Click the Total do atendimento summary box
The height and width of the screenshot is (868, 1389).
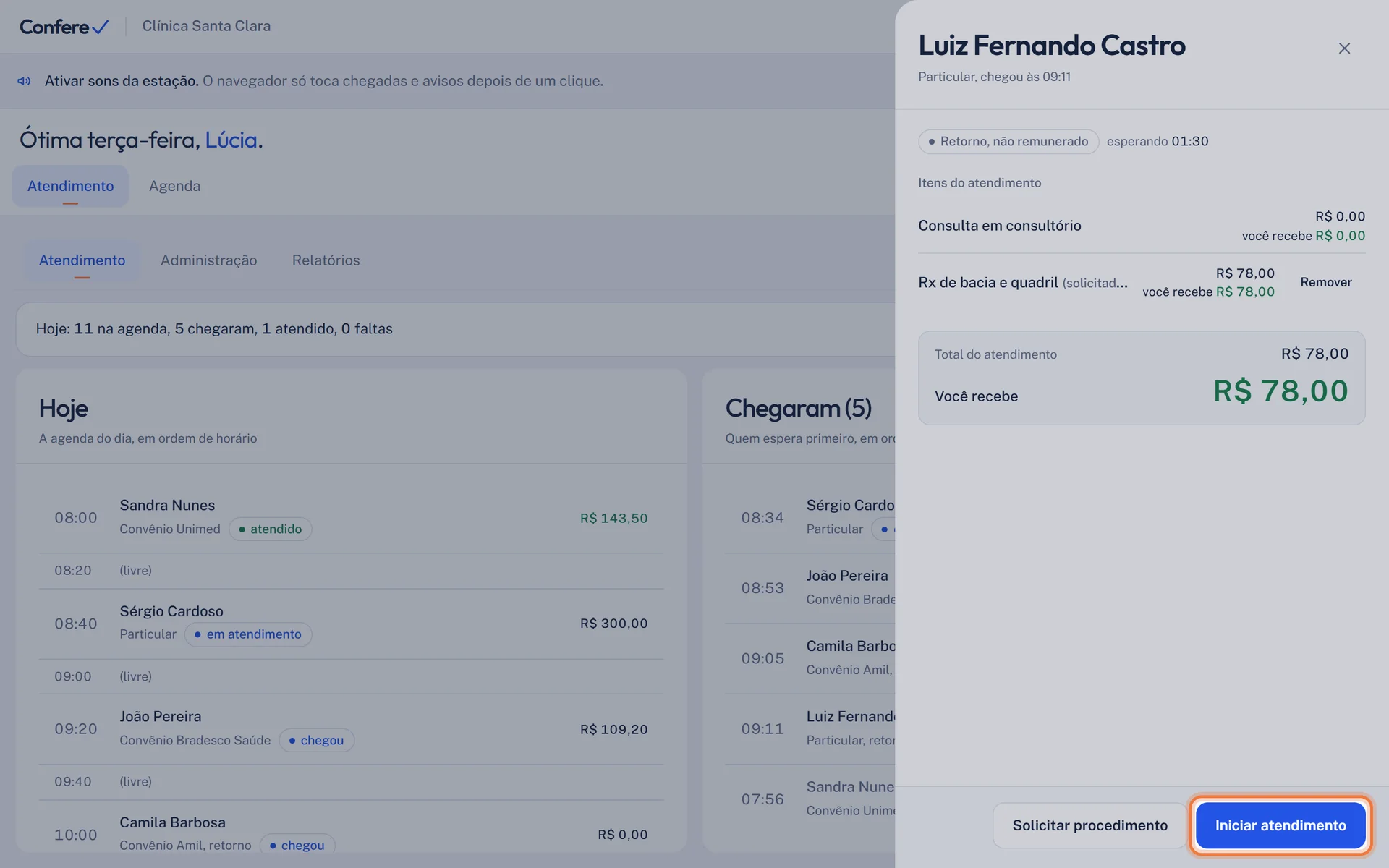(x=1142, y=378)
